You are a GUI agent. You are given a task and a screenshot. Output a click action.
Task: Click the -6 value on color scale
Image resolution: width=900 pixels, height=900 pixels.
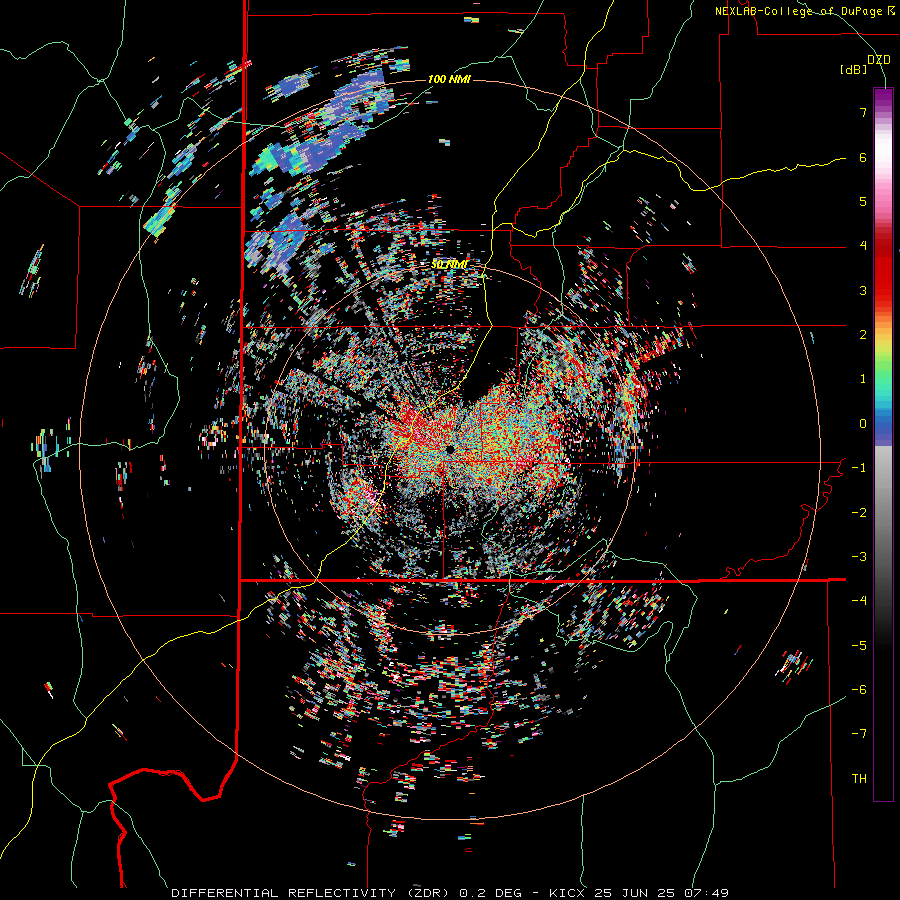[859, 690]
